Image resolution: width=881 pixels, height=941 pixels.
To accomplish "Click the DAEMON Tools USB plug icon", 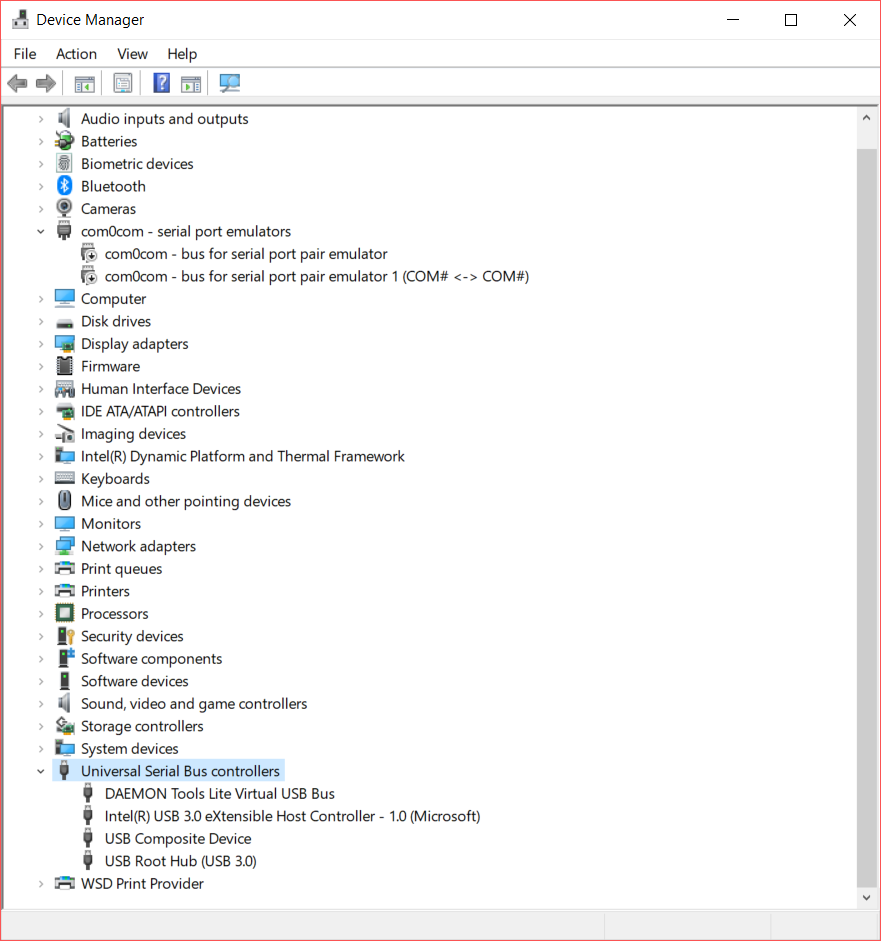I will click(x=88, y=793).
